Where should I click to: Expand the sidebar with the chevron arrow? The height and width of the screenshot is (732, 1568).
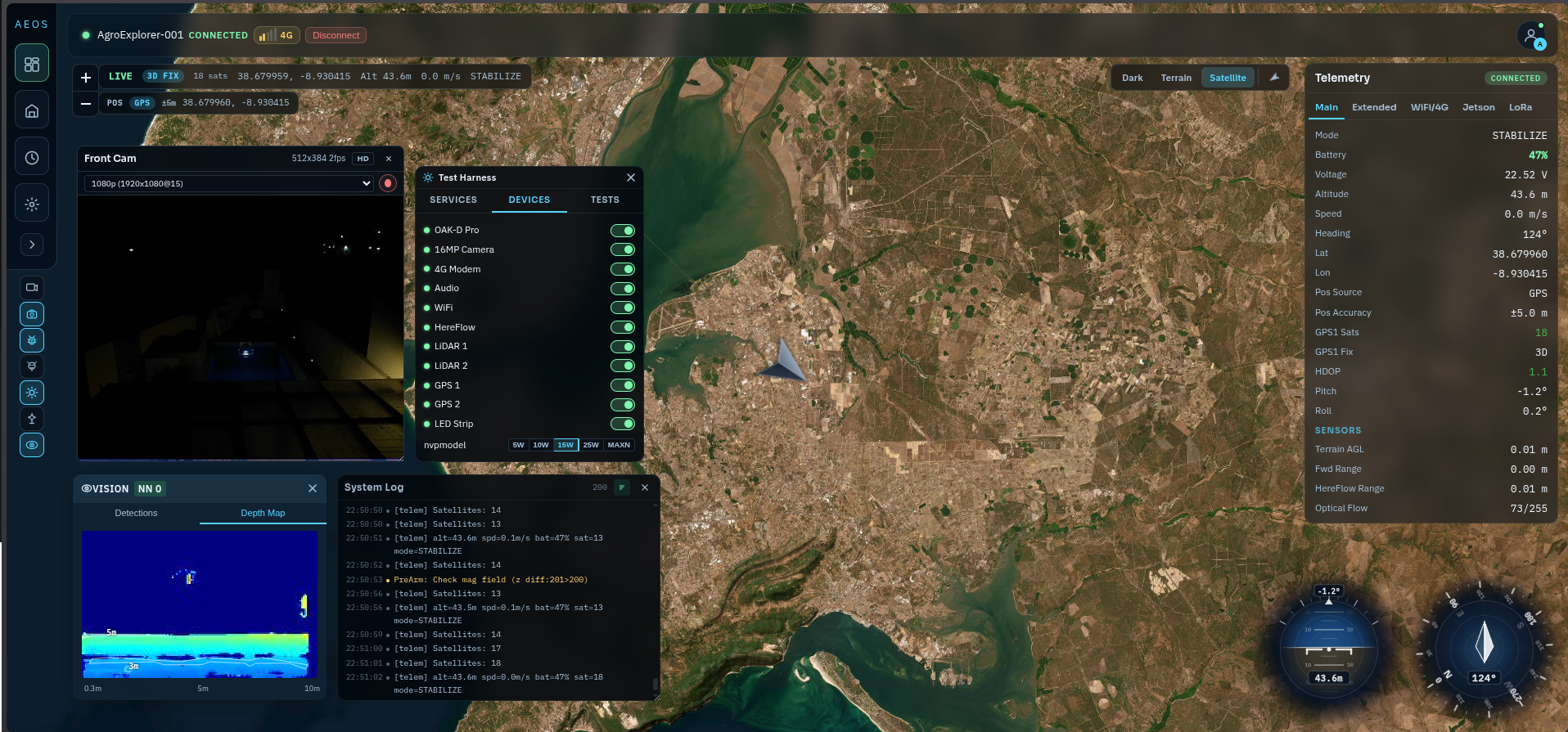tap(32, 245)
